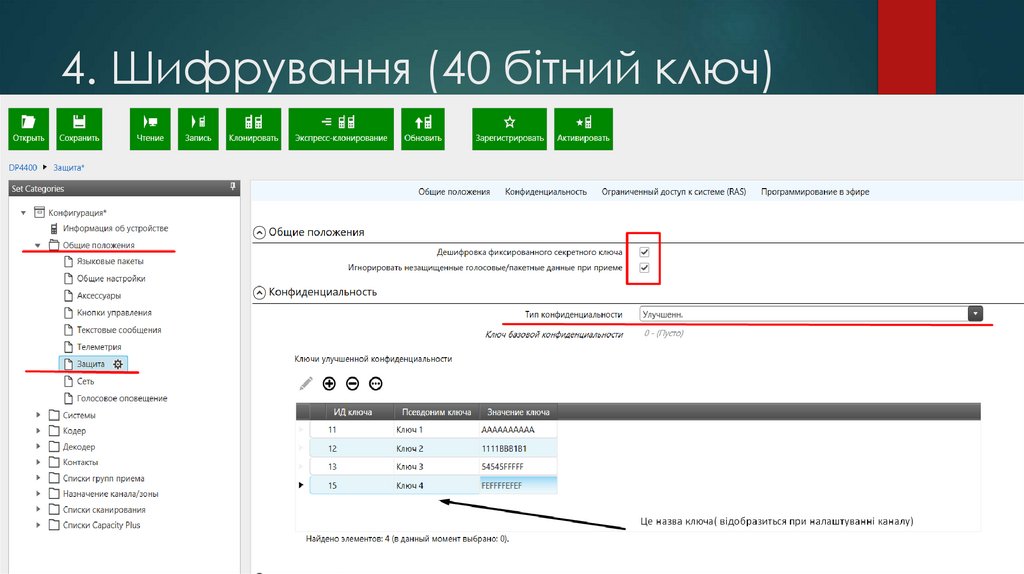Screen dimensions: 1024x574
Task: Add a new key with plus icon
Action: 329,383
